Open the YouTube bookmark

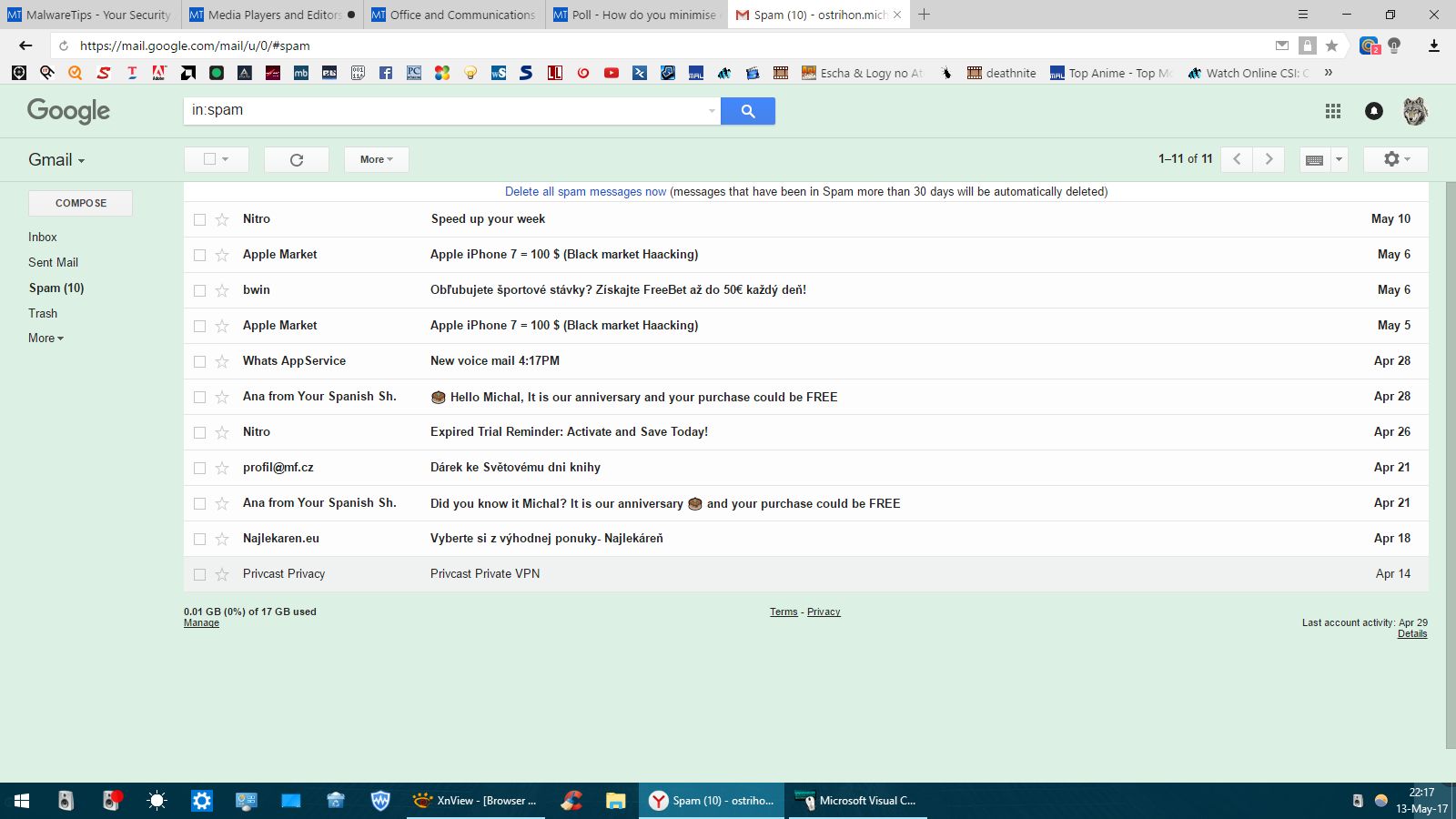[x=612, y=73]
